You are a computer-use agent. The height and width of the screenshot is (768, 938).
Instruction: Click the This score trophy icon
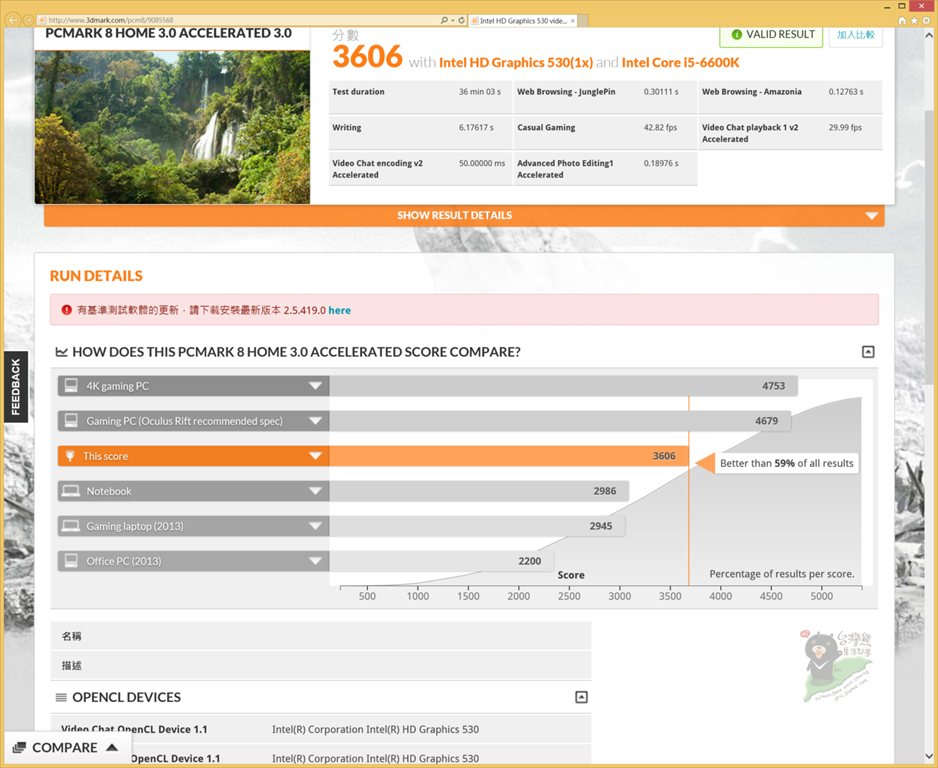click(70, 456)
